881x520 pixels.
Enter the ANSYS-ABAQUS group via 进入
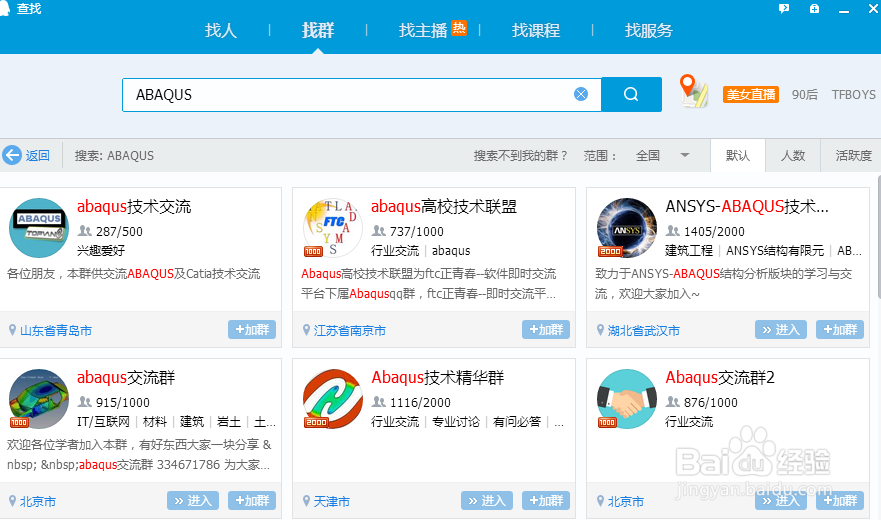(781, 329)
